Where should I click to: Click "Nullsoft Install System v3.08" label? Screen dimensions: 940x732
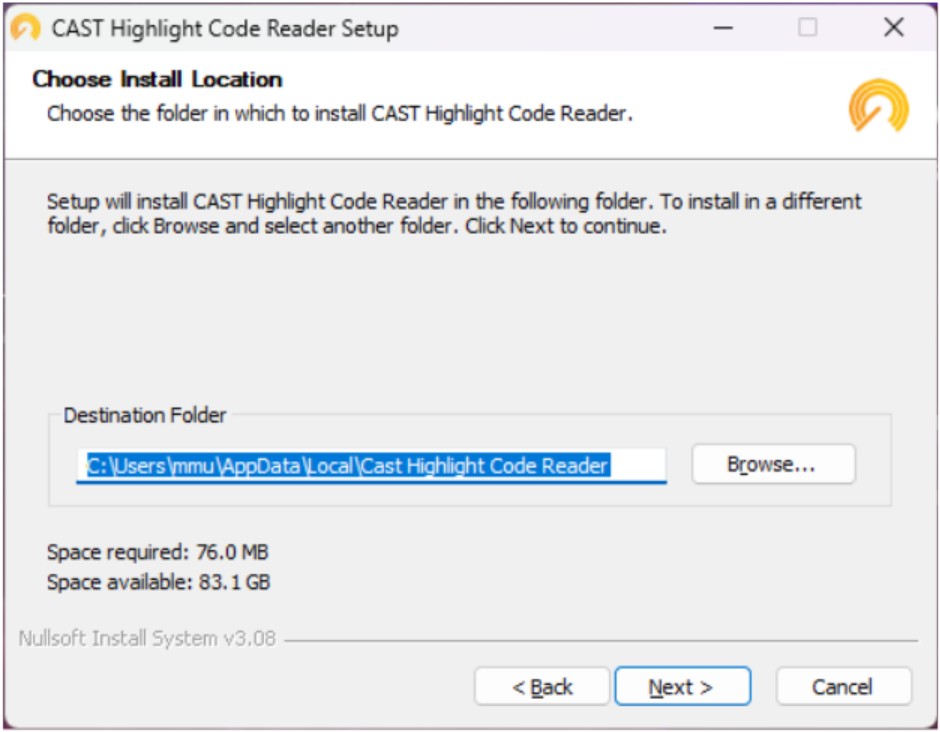point(147,638)
